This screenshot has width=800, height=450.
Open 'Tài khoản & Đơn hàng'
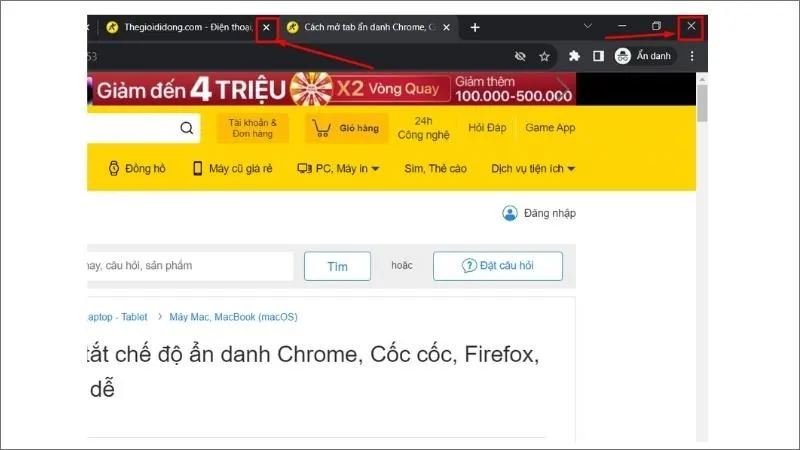coord(253,128)
